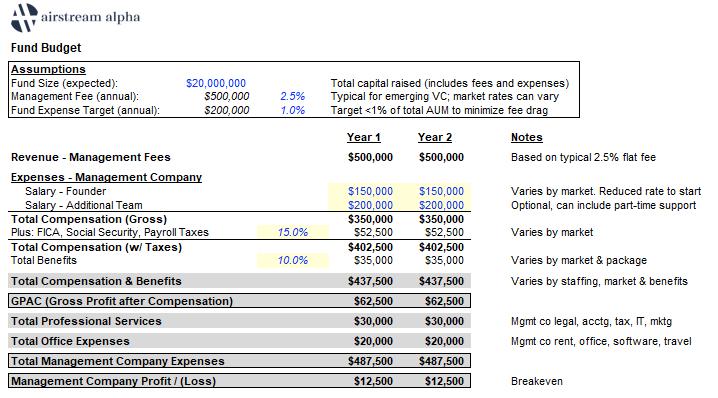Edit the 10.0% benefits rate cell
The height and width of the screenshot is (398, 718).
tap(293, 261)
